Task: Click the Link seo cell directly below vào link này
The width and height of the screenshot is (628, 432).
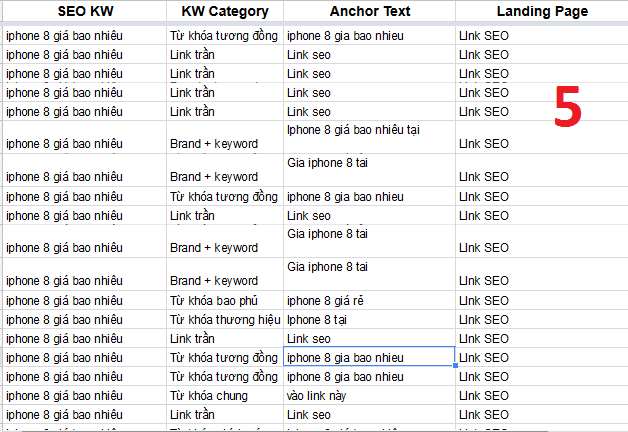Action: coord(369,414)
